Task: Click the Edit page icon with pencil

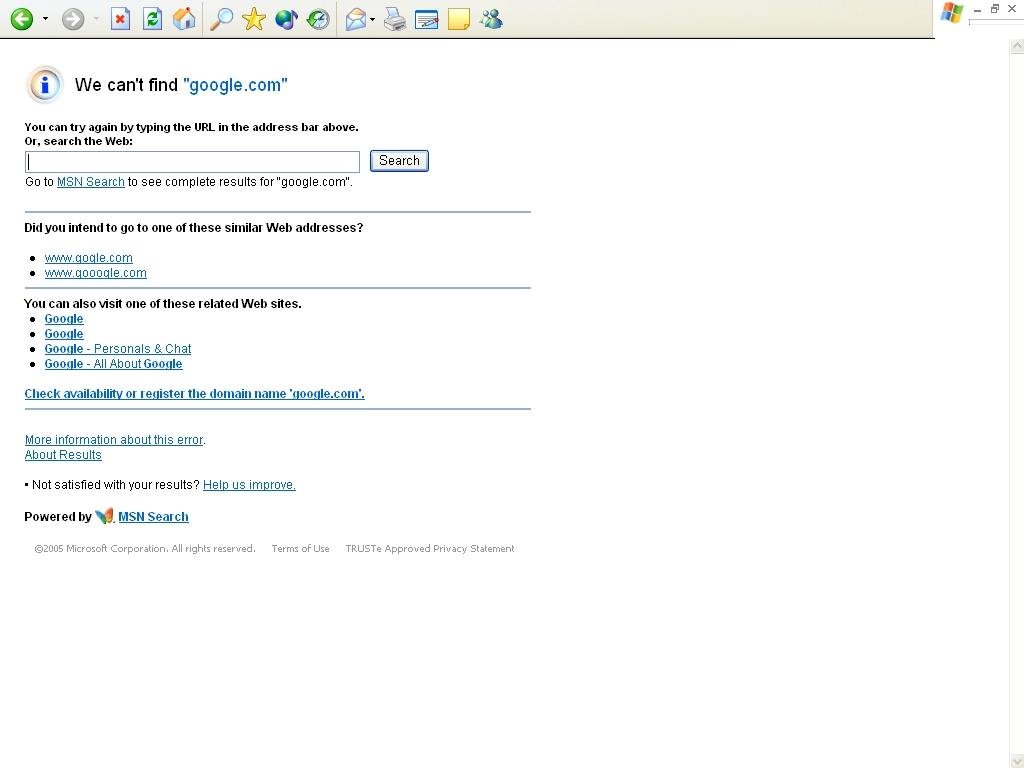Action: tap(426, 19)
